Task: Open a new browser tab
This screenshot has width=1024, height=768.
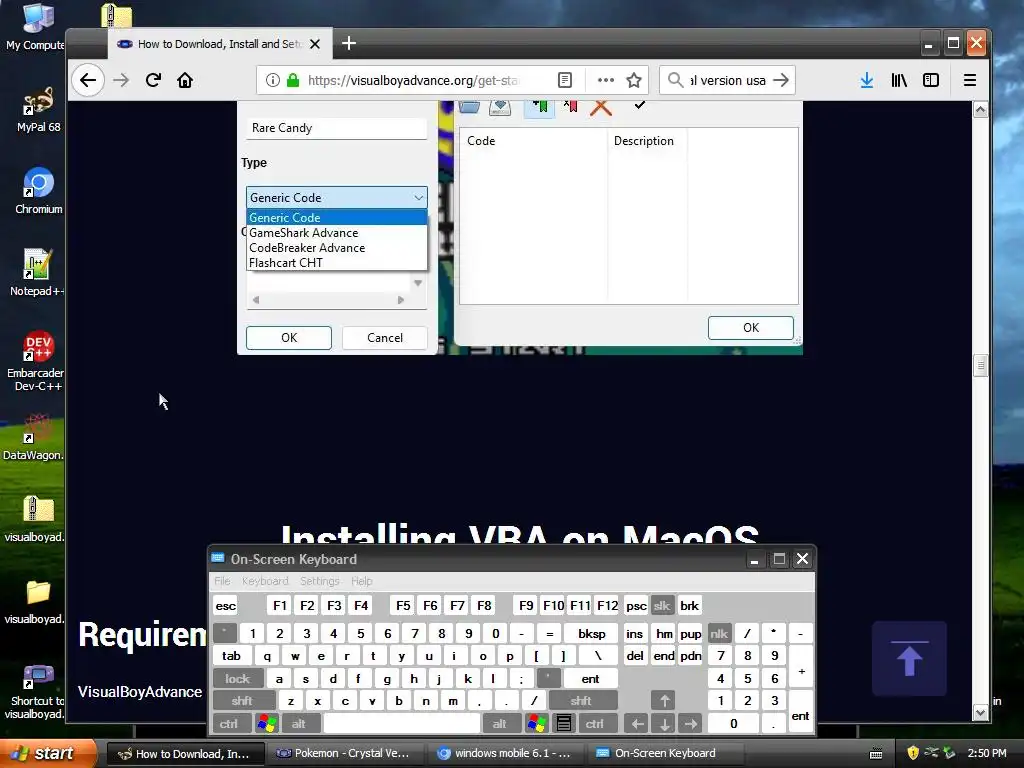Action: click(349, 44)
